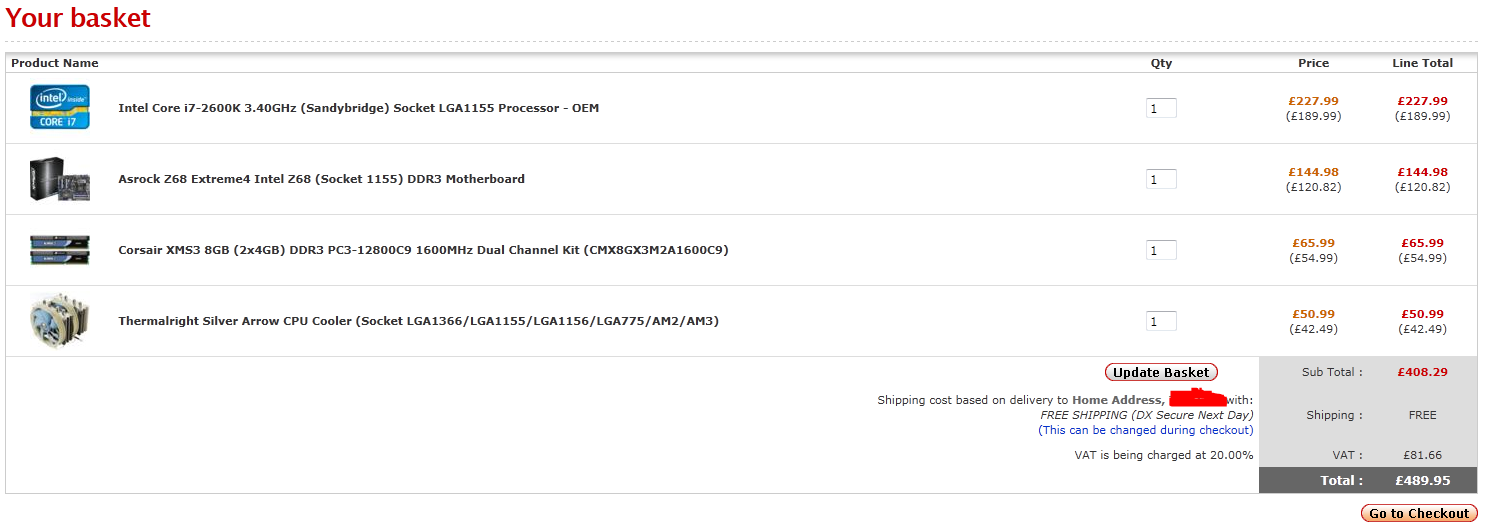Screen dimensions: 1486x528
Task: Click the Line Total column header
Action: (x=1422, y=63)
